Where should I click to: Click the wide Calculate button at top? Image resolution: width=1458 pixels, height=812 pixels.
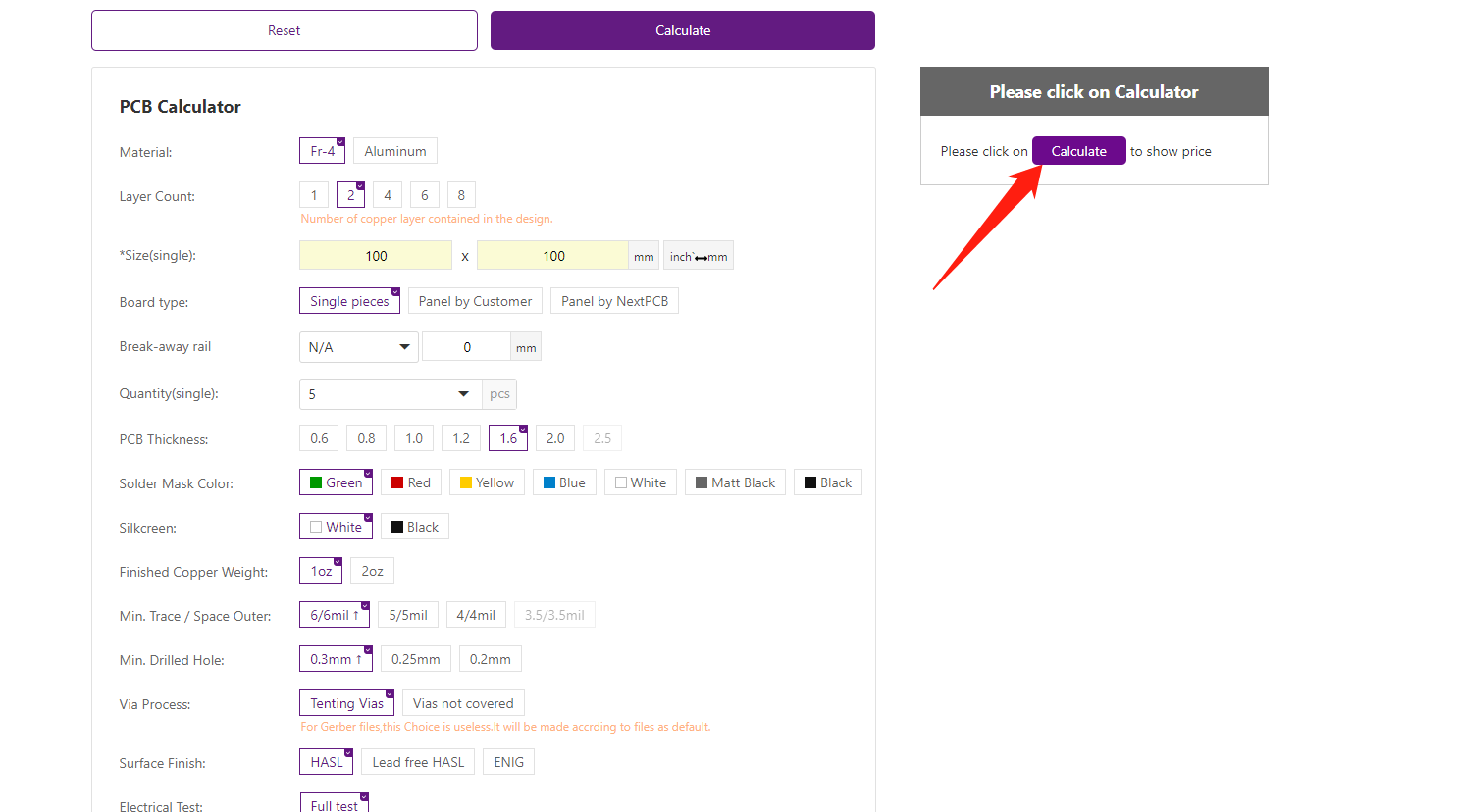(682, 30)
